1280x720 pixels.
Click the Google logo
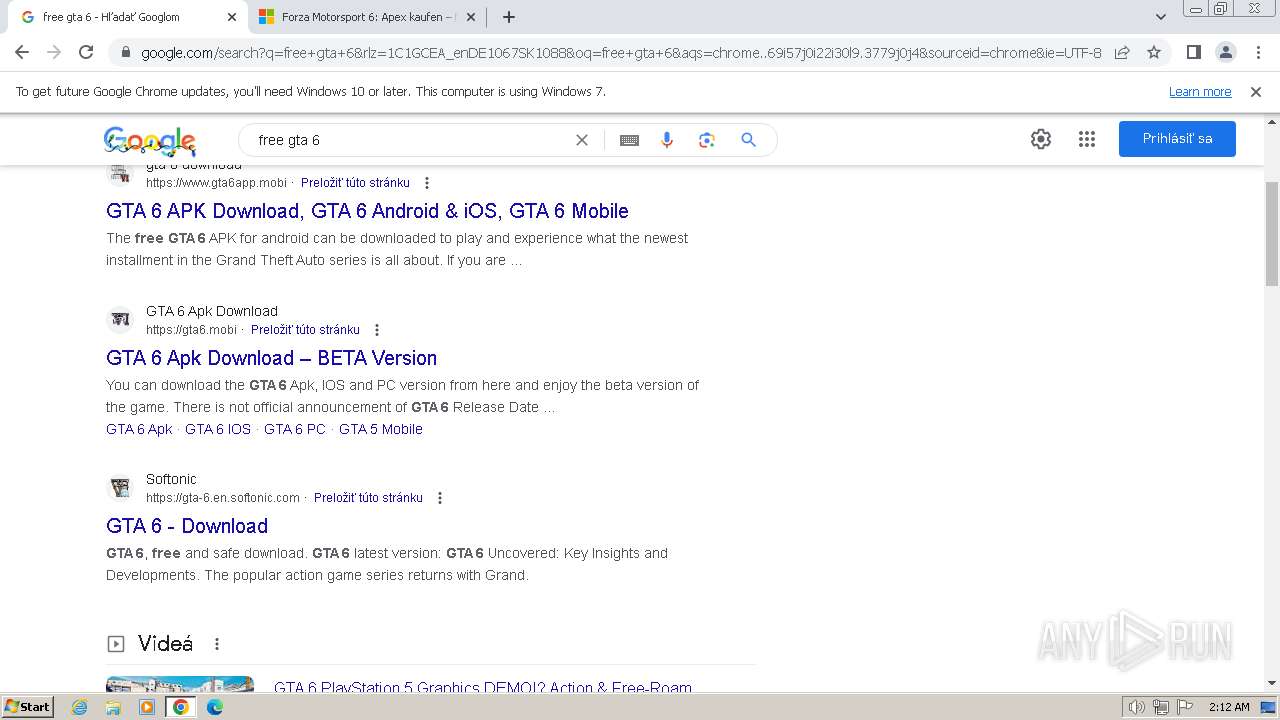pyautogui.click(x=149, y=141)
